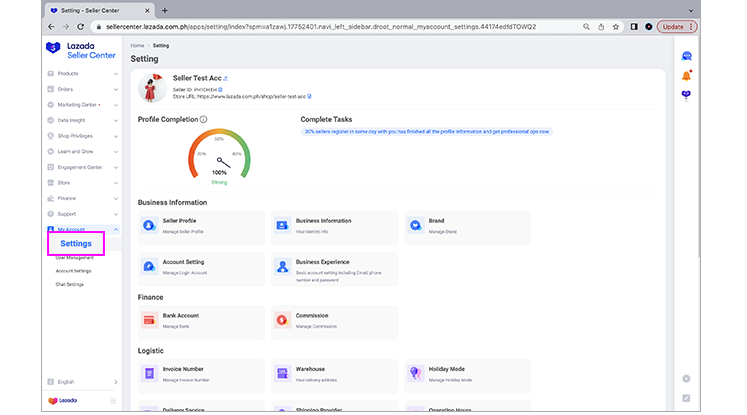
Task: Select User Management in the sidebar
Action: [74, 258]
